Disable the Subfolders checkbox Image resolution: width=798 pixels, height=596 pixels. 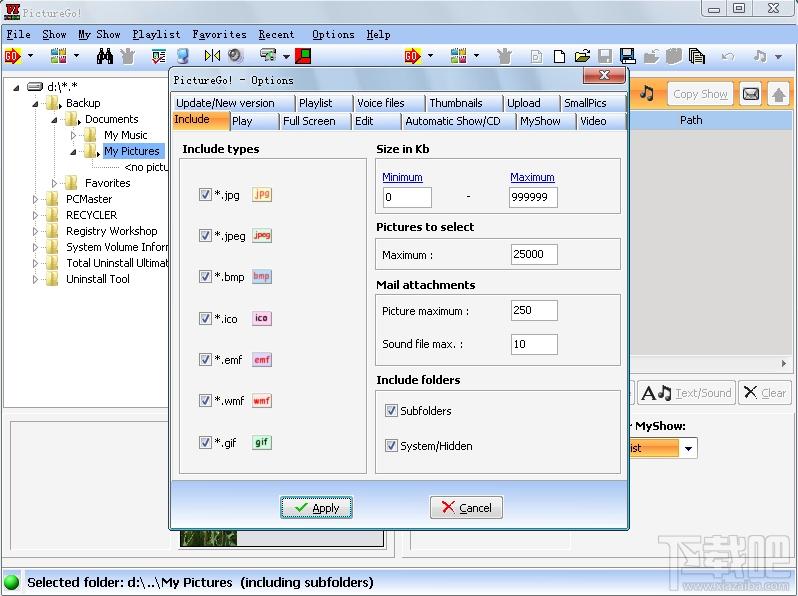click(391, 411)
